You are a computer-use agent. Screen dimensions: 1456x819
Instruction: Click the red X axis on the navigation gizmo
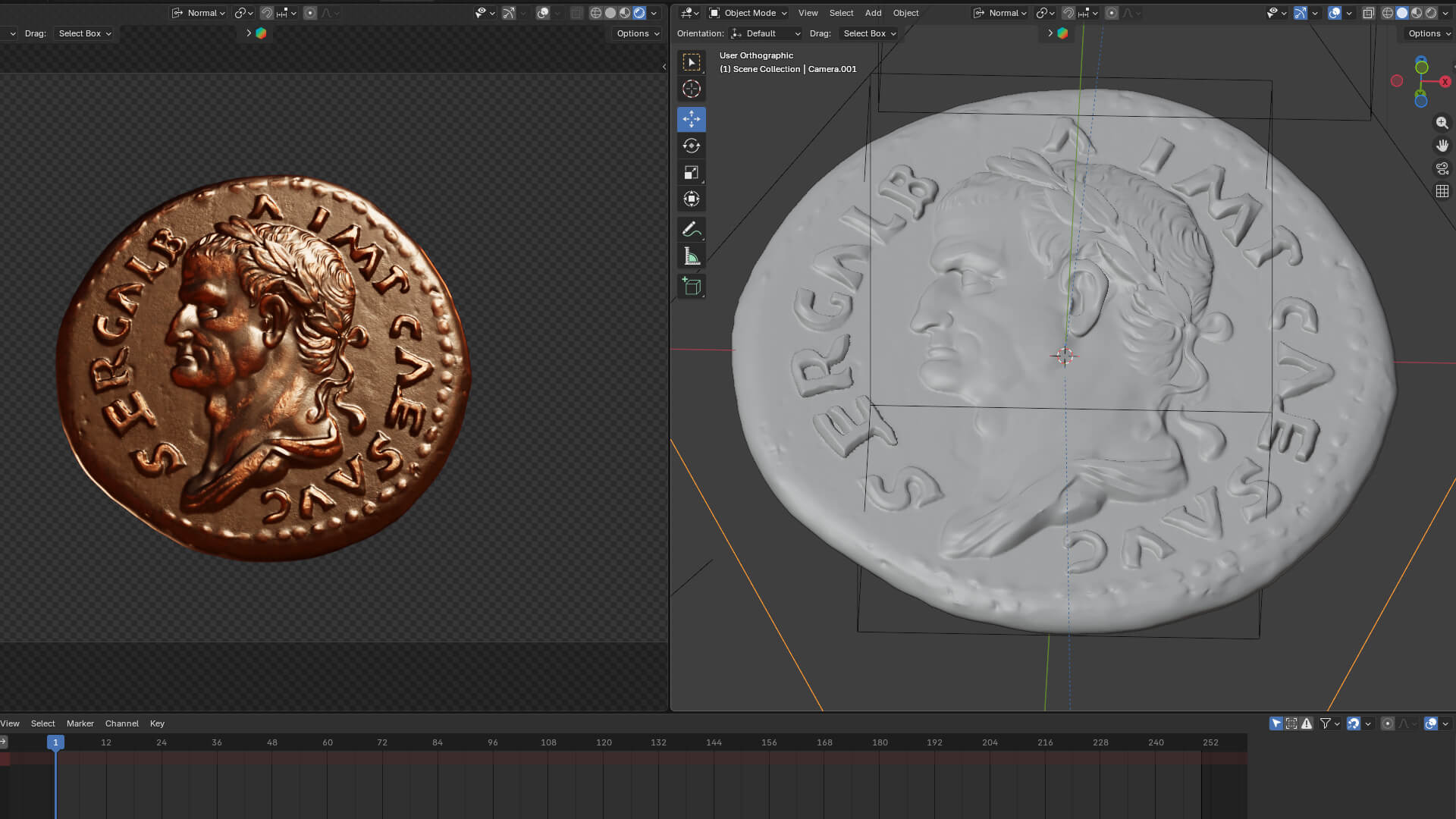click(1445, 81)
